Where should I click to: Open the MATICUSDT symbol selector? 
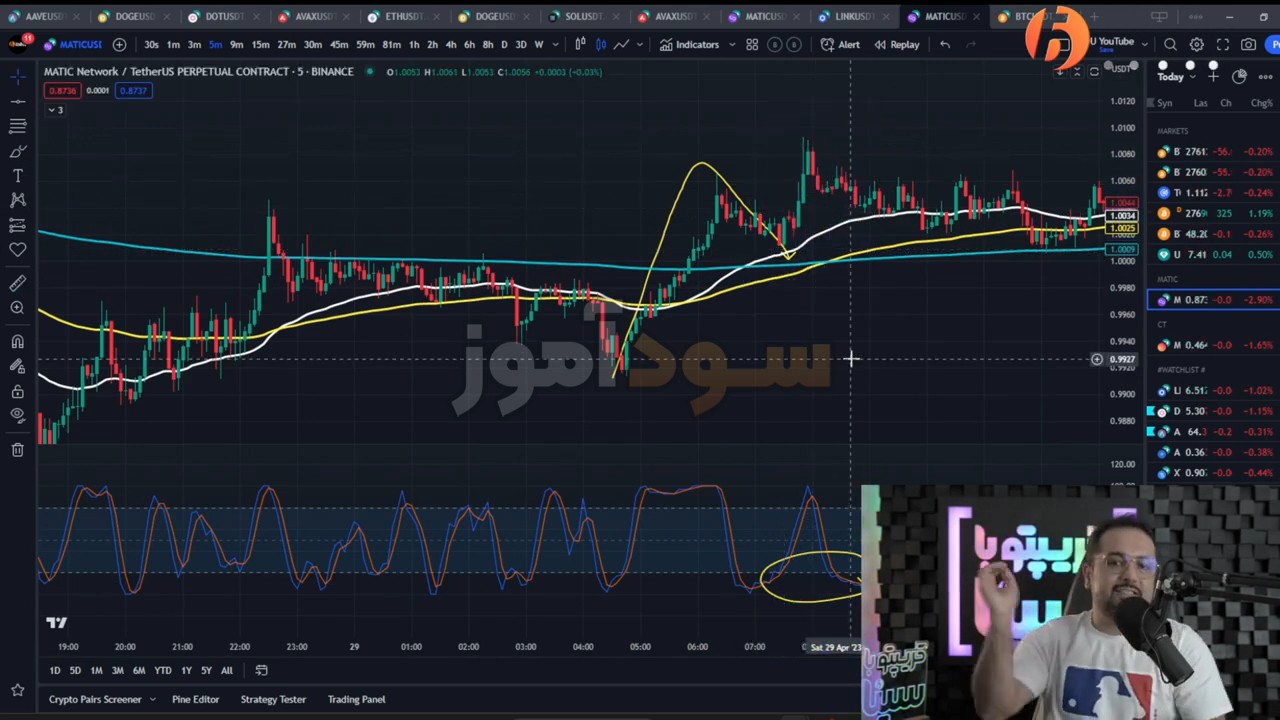73,44
